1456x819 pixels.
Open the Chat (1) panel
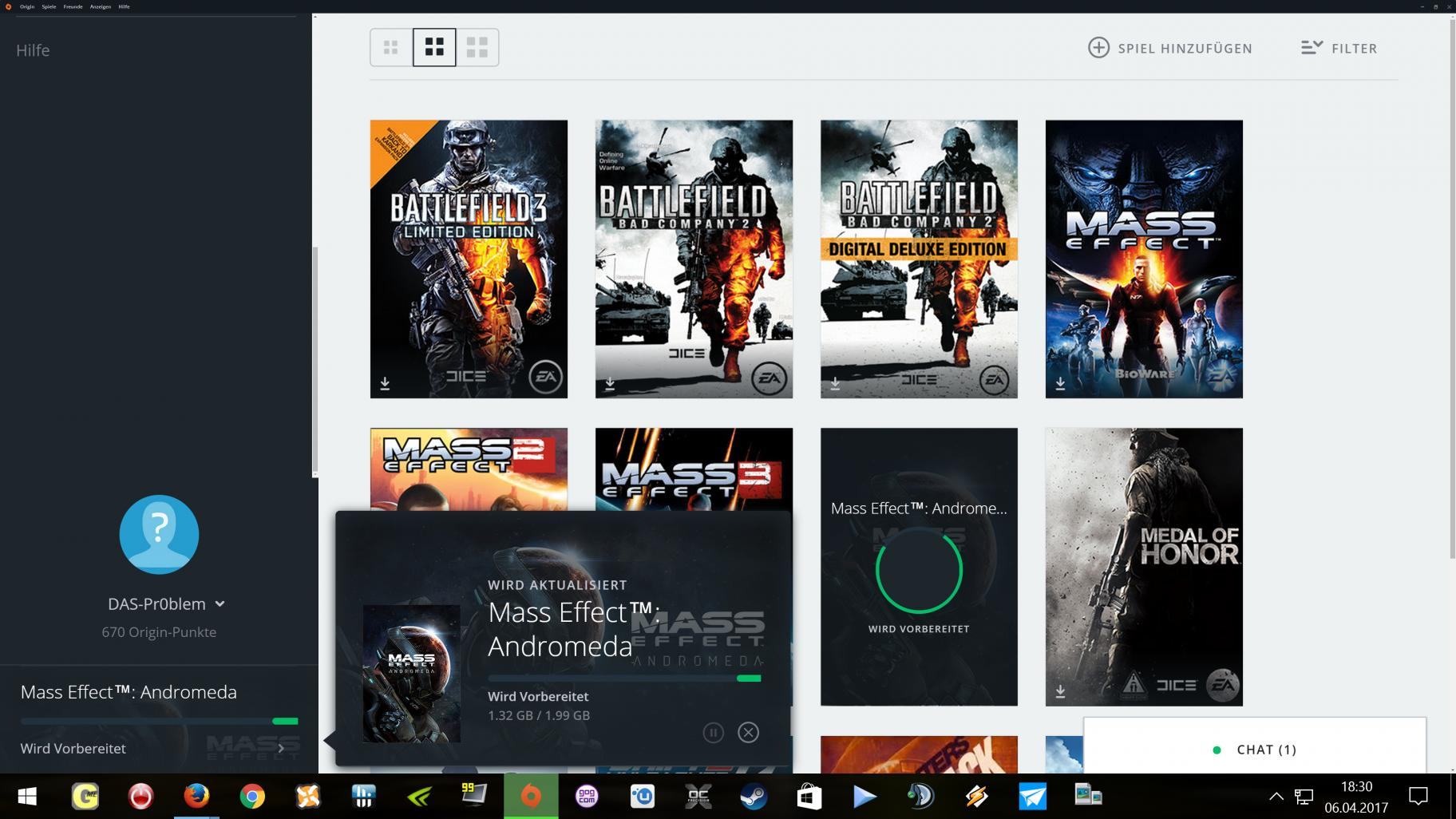[1255, 750]
